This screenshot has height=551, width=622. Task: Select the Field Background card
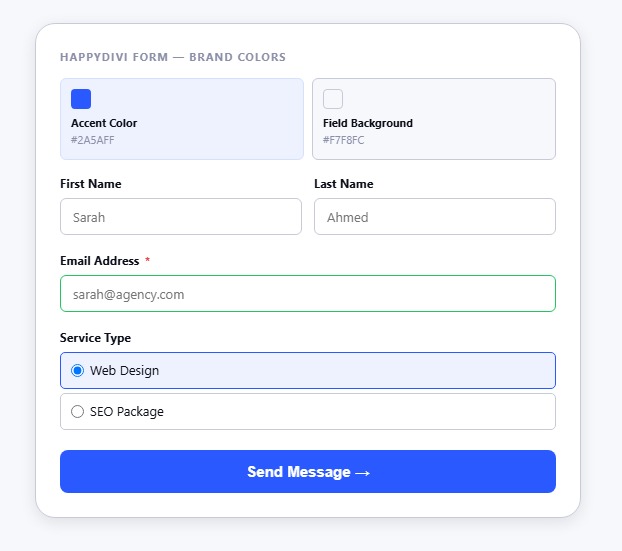point(434,119)
